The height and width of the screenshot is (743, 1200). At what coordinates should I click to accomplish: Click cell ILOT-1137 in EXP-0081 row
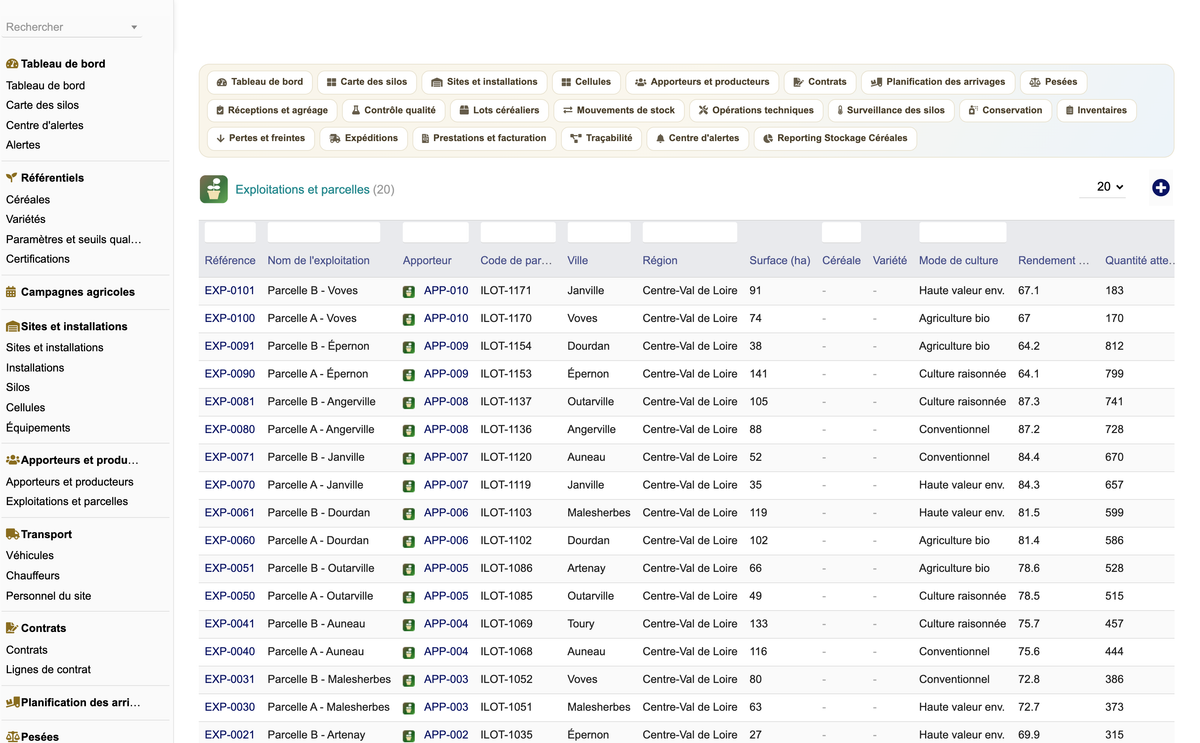click(506, 402)
